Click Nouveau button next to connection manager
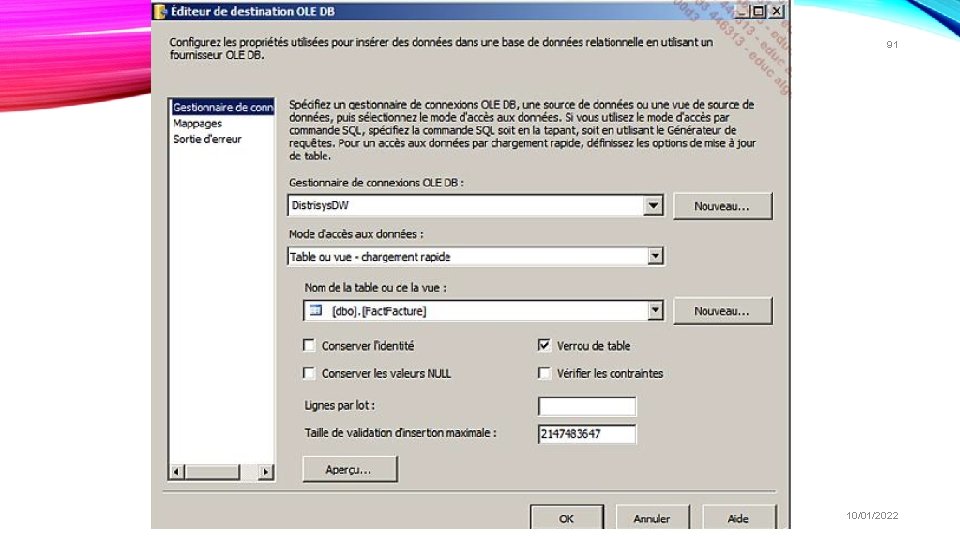960x540 pixels. [x=722, y=206]
